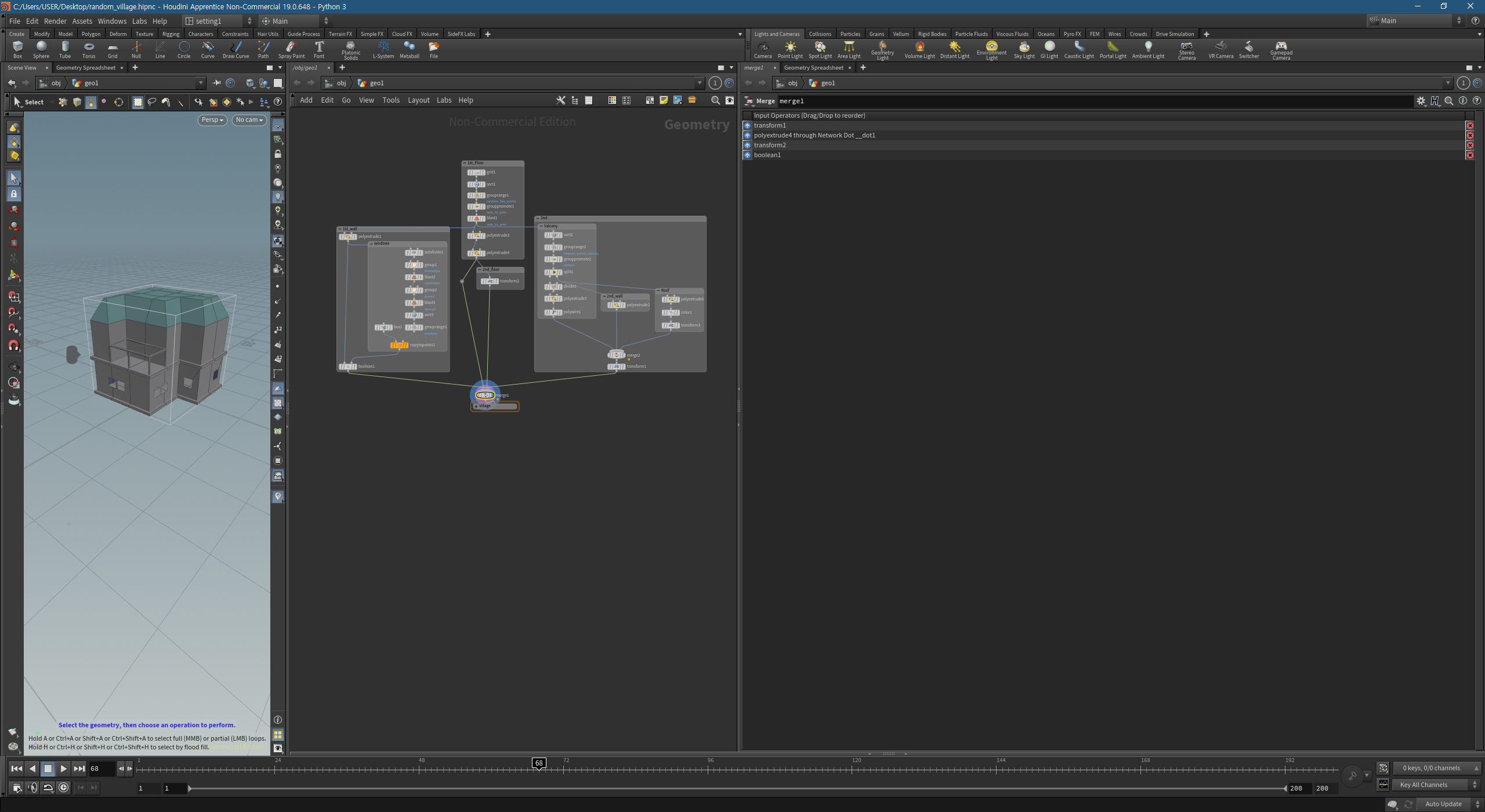Click the Spray Paint shelf tool
Viewport: 1485px width, 812px height.
[291, 49]
